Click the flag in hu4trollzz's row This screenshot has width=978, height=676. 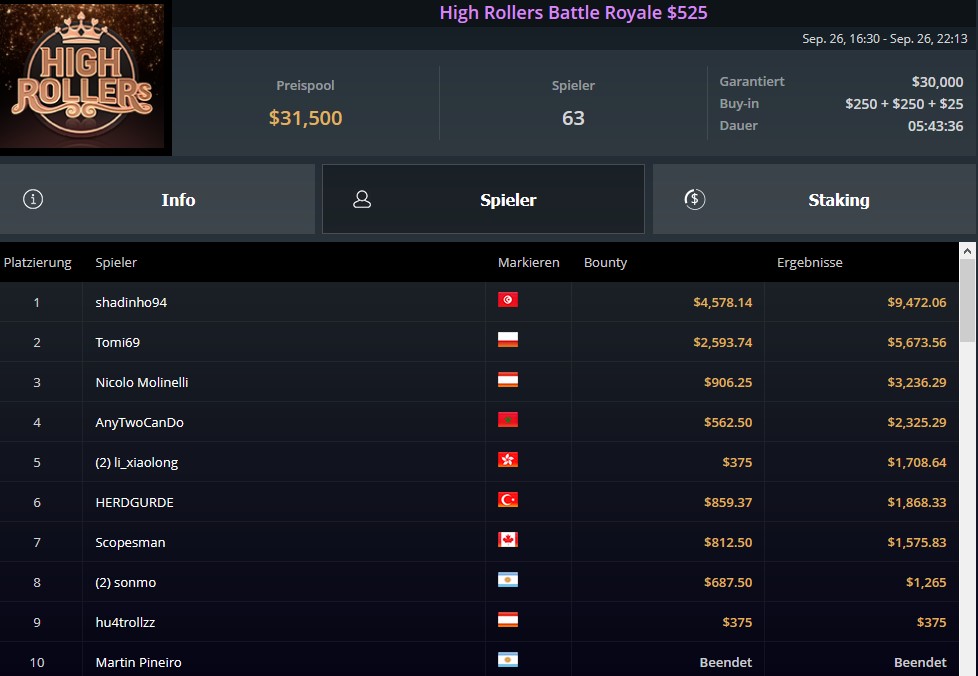point(508,620)
